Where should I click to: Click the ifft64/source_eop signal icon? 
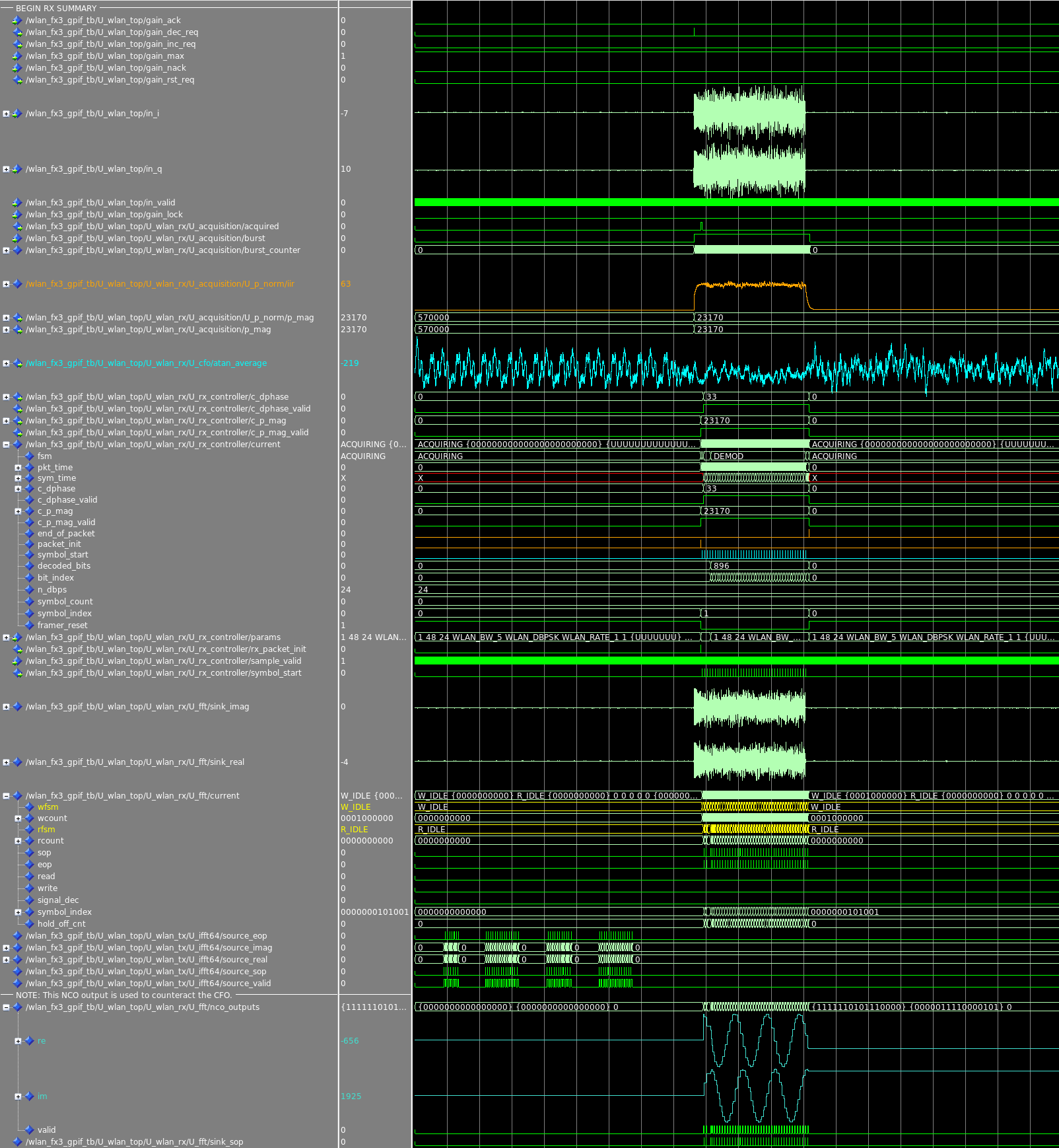tap(17, 936)
